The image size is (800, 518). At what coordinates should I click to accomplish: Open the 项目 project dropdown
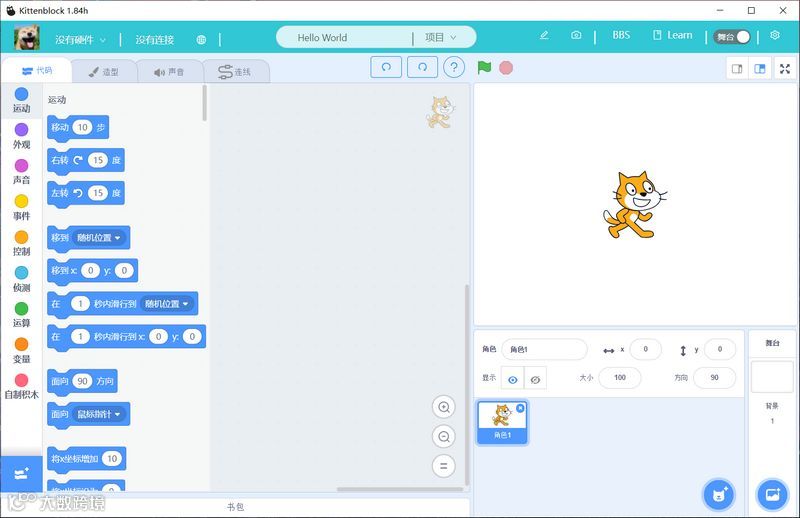tap(440, 37)
